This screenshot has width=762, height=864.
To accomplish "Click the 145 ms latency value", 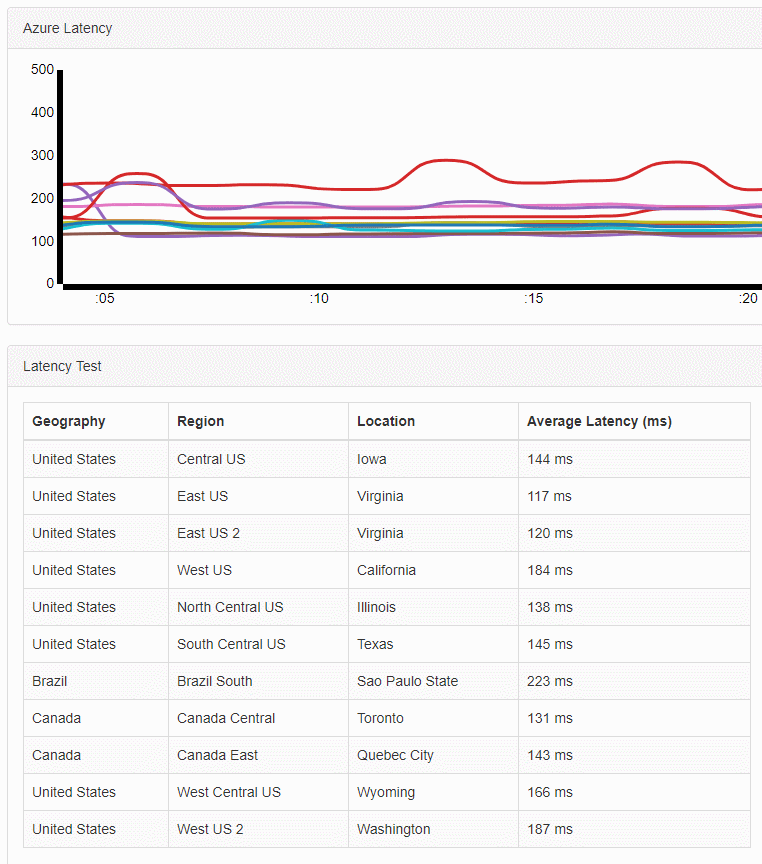I will tap(550, 644).
